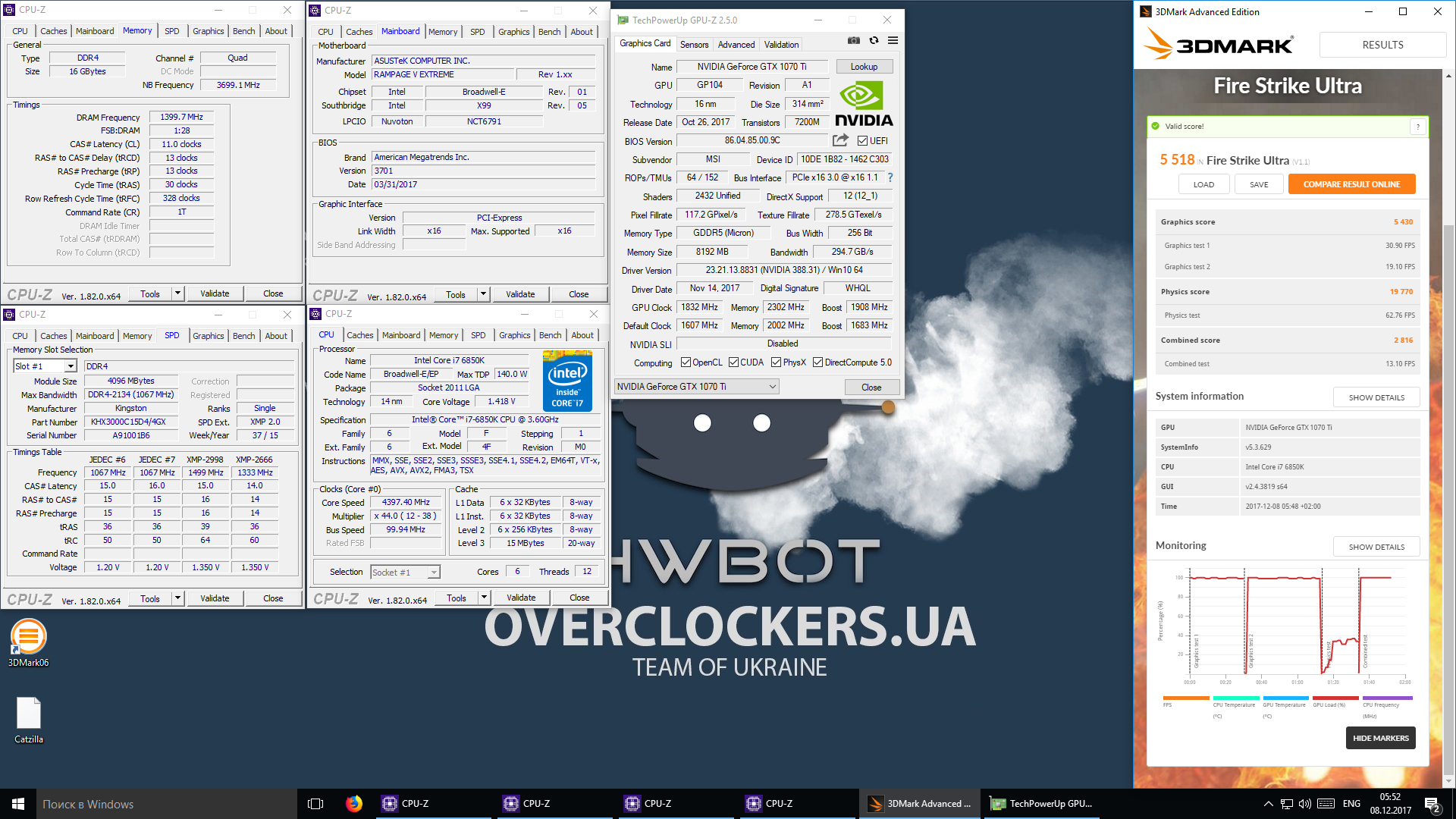Expand Tools arrow in CPU-Z Mainboard window
The height and width of the screenshot is (819, 1456).
483,294
